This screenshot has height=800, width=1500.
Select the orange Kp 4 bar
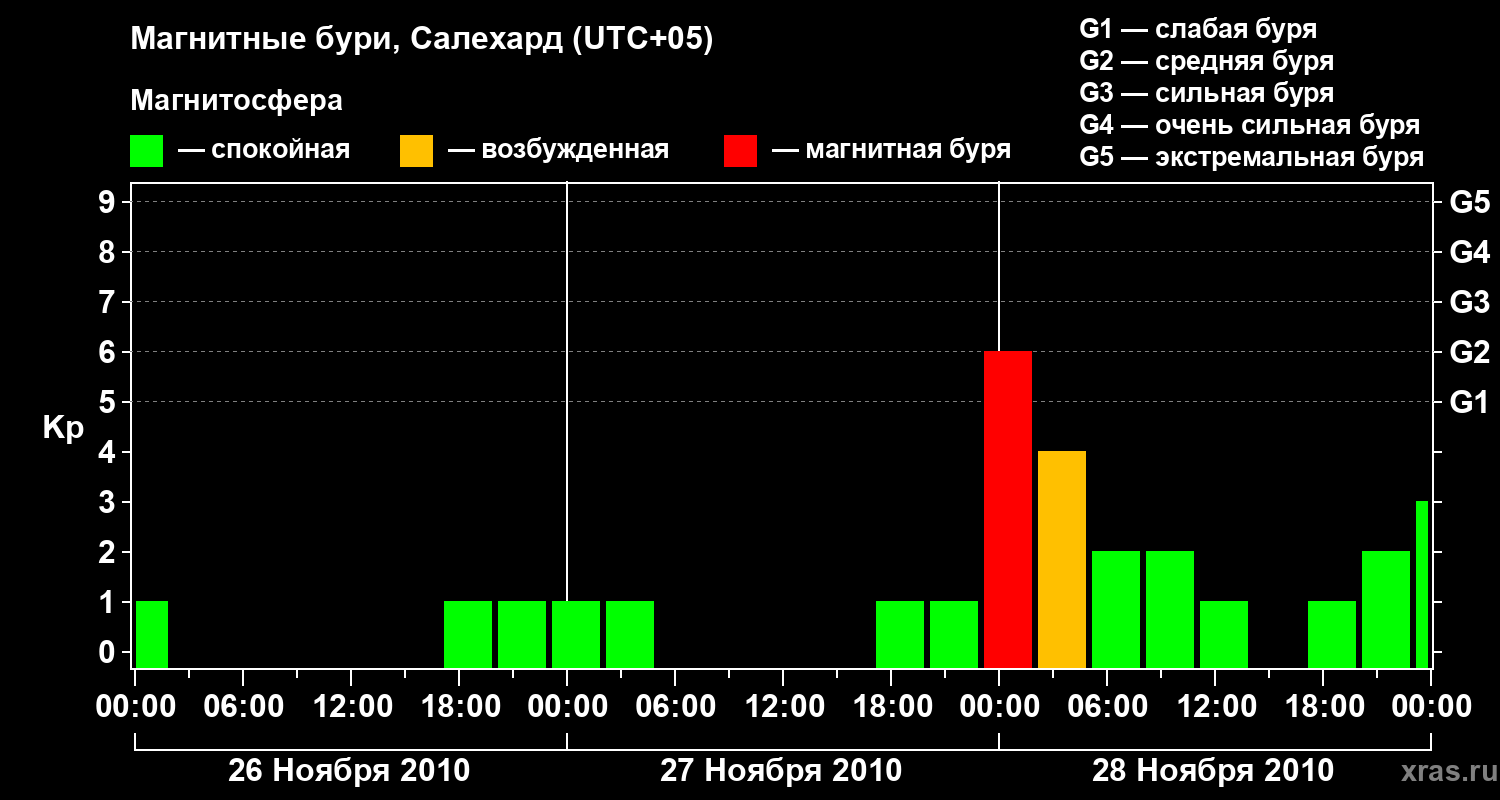1062,560
